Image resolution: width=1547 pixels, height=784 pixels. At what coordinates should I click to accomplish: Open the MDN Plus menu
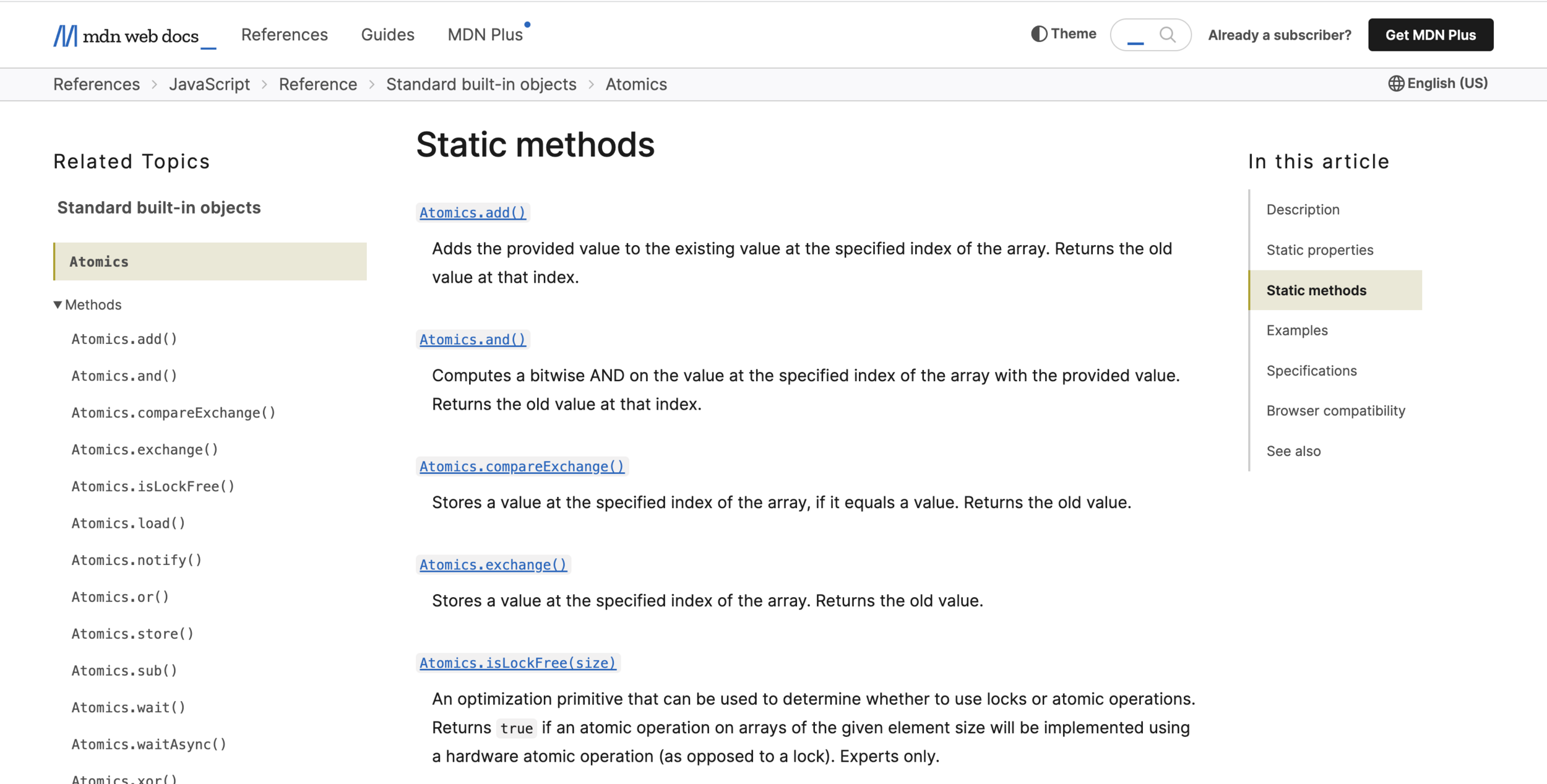pyautogui.click(x=485, y=35)
